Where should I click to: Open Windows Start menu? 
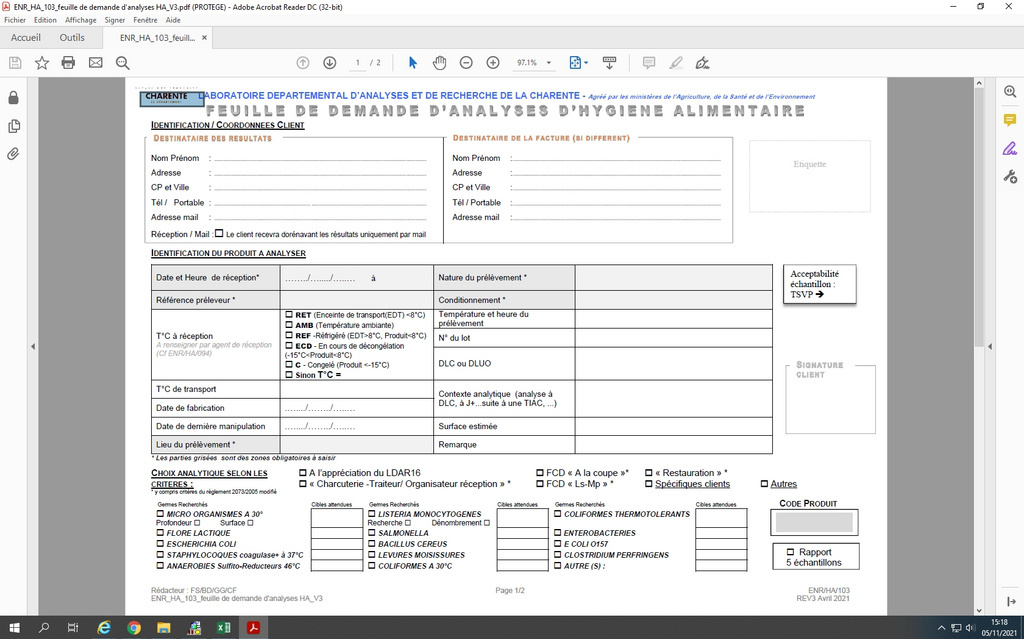coord(14,628)
